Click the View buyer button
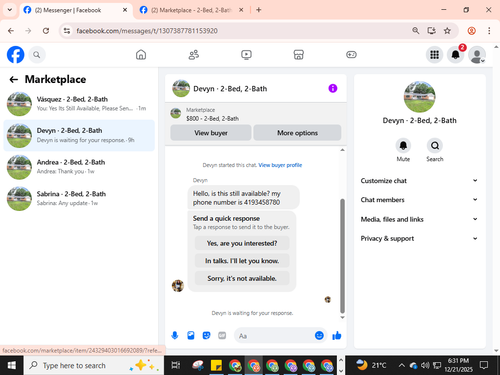The image size is (500, 375). point(211,133)
